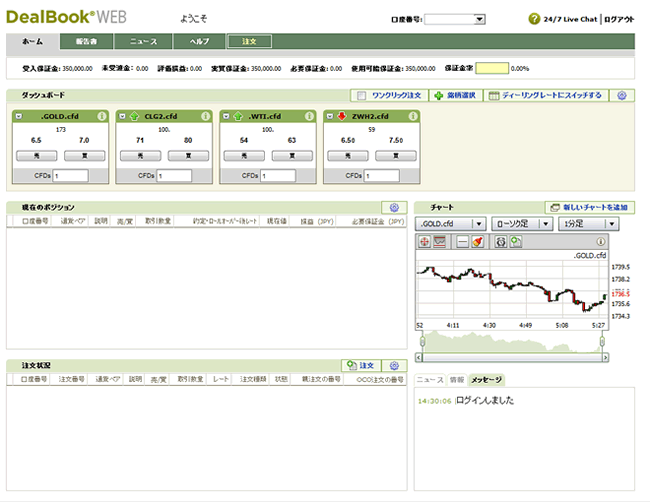The height and width of the screenshot is (502, 650).
Task: Click the buy button on CLG2.cfd
Action: pos(188,156)
